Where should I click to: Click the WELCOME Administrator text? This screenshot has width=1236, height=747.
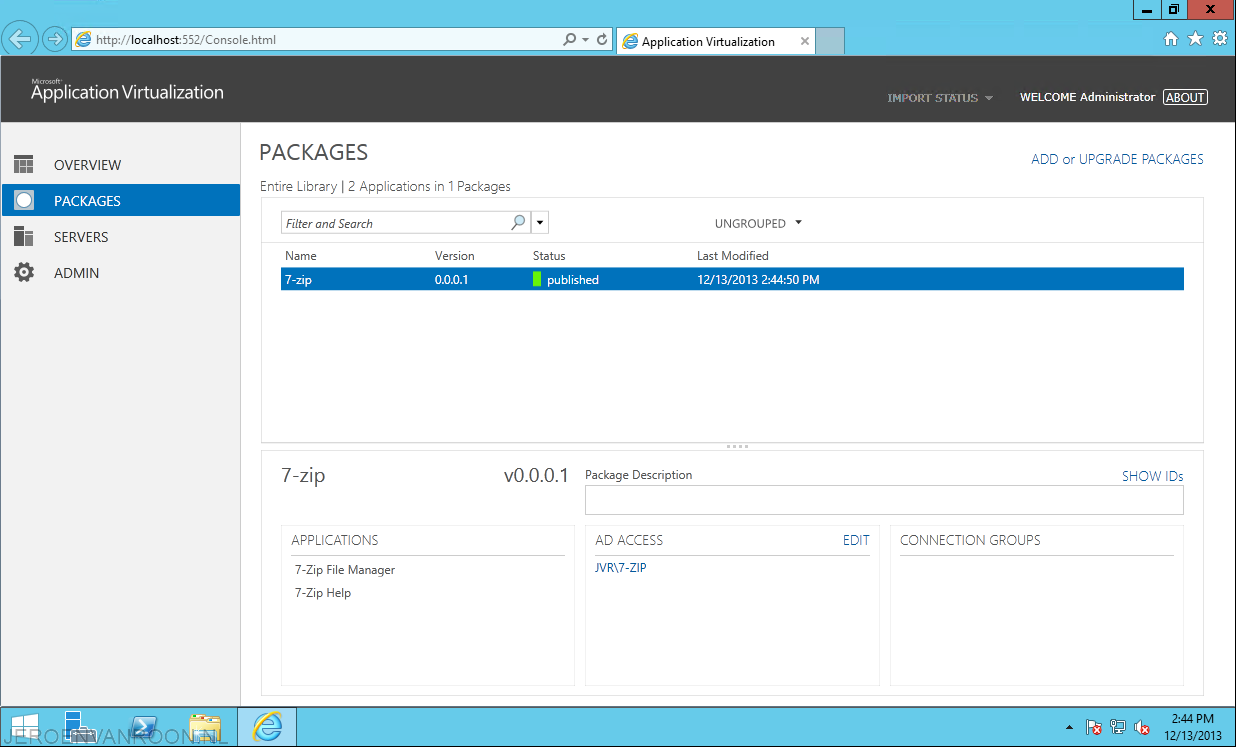[1087, 97]
